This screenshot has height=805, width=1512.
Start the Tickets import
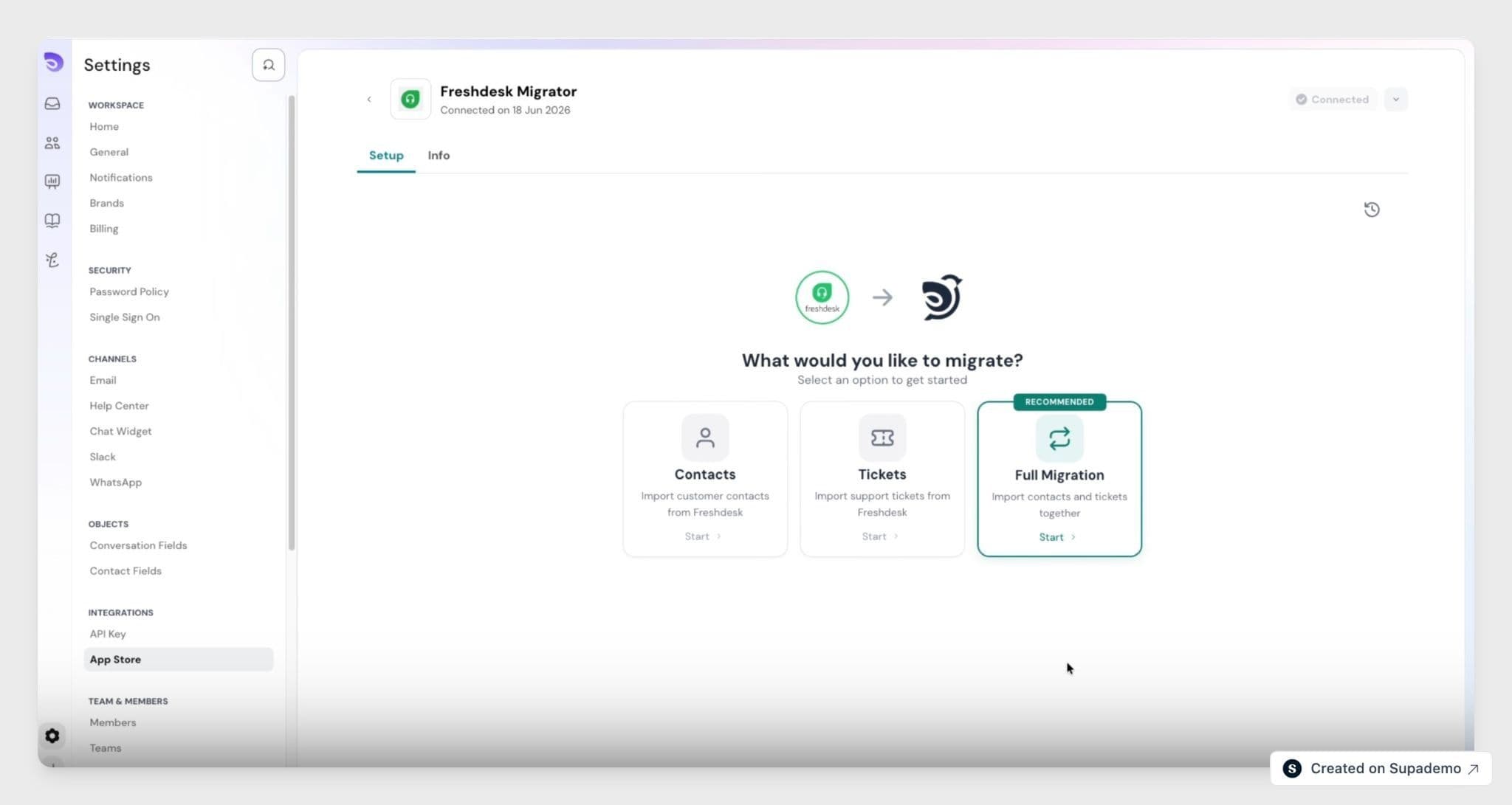tap(880, 536)
